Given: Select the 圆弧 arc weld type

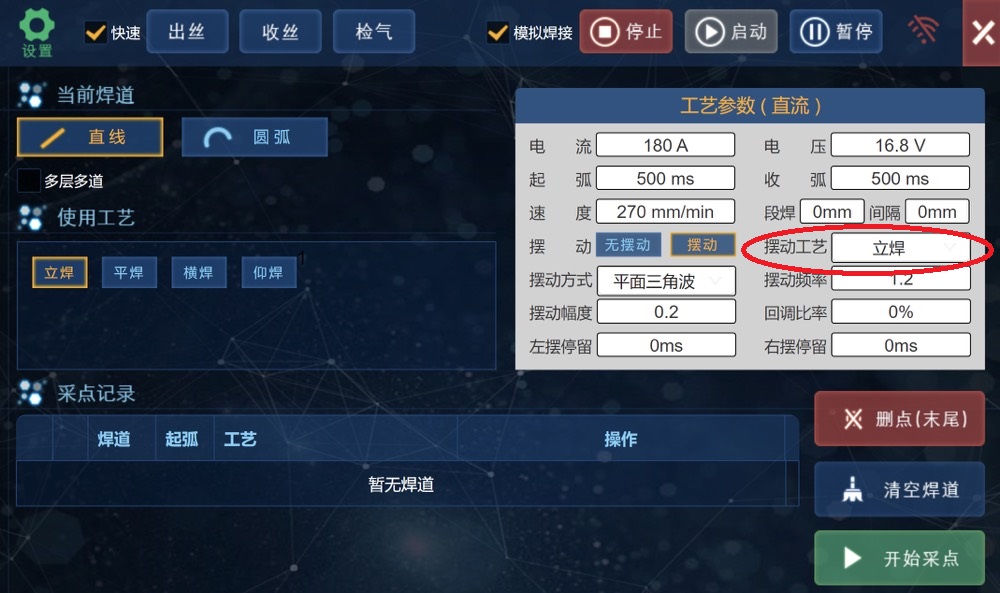Looking at the screenshot, I should [254, 137].
